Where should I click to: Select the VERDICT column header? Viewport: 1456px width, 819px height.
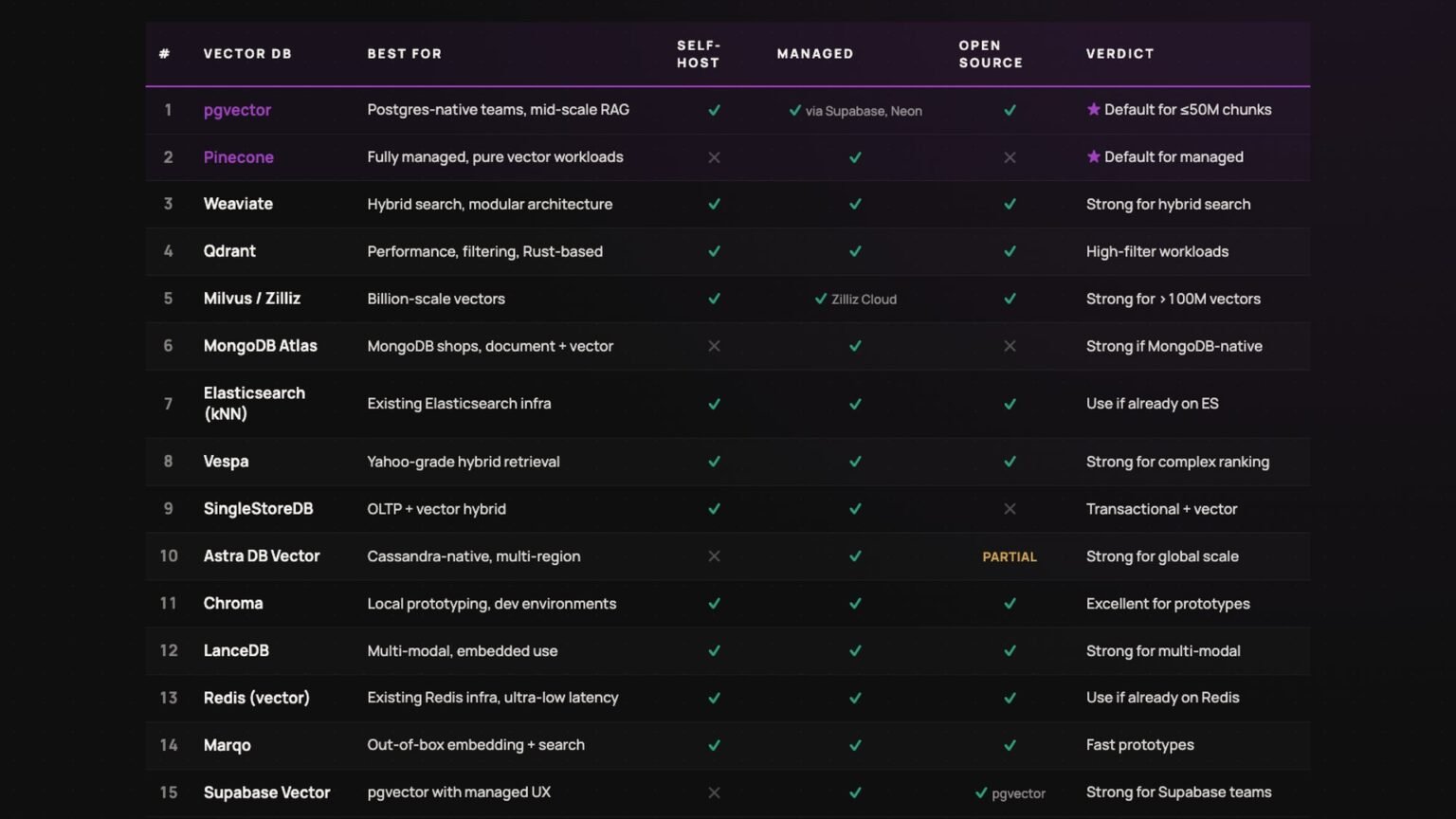(x=1120, y=54)
